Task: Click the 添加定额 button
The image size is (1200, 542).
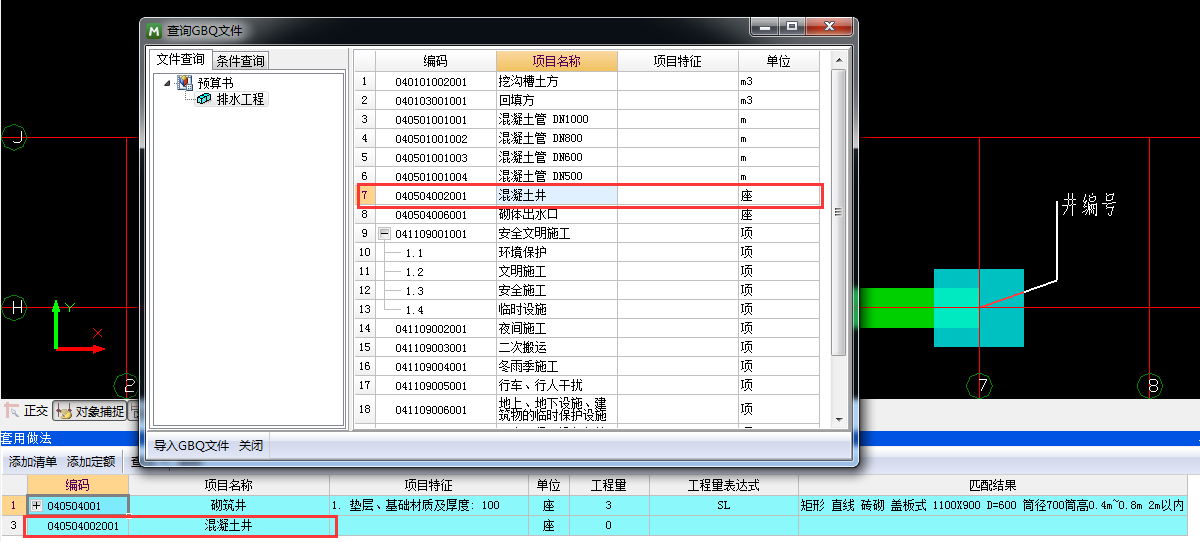Action: pyautogui.click(x=91, y=462)
